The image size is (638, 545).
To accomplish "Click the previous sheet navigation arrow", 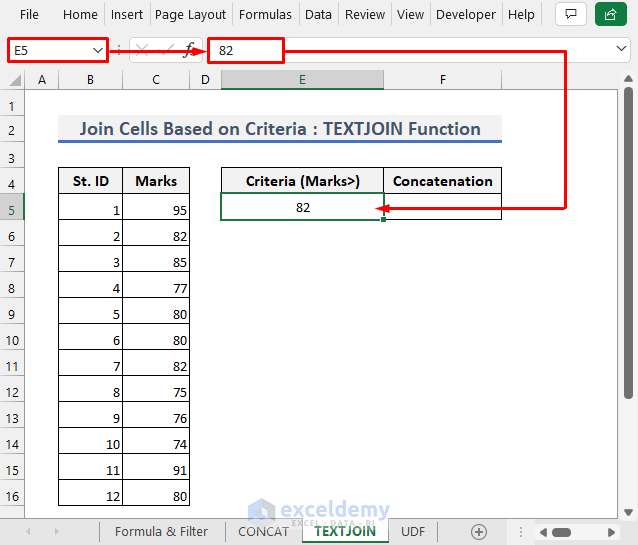I will [x=28, y=531].
